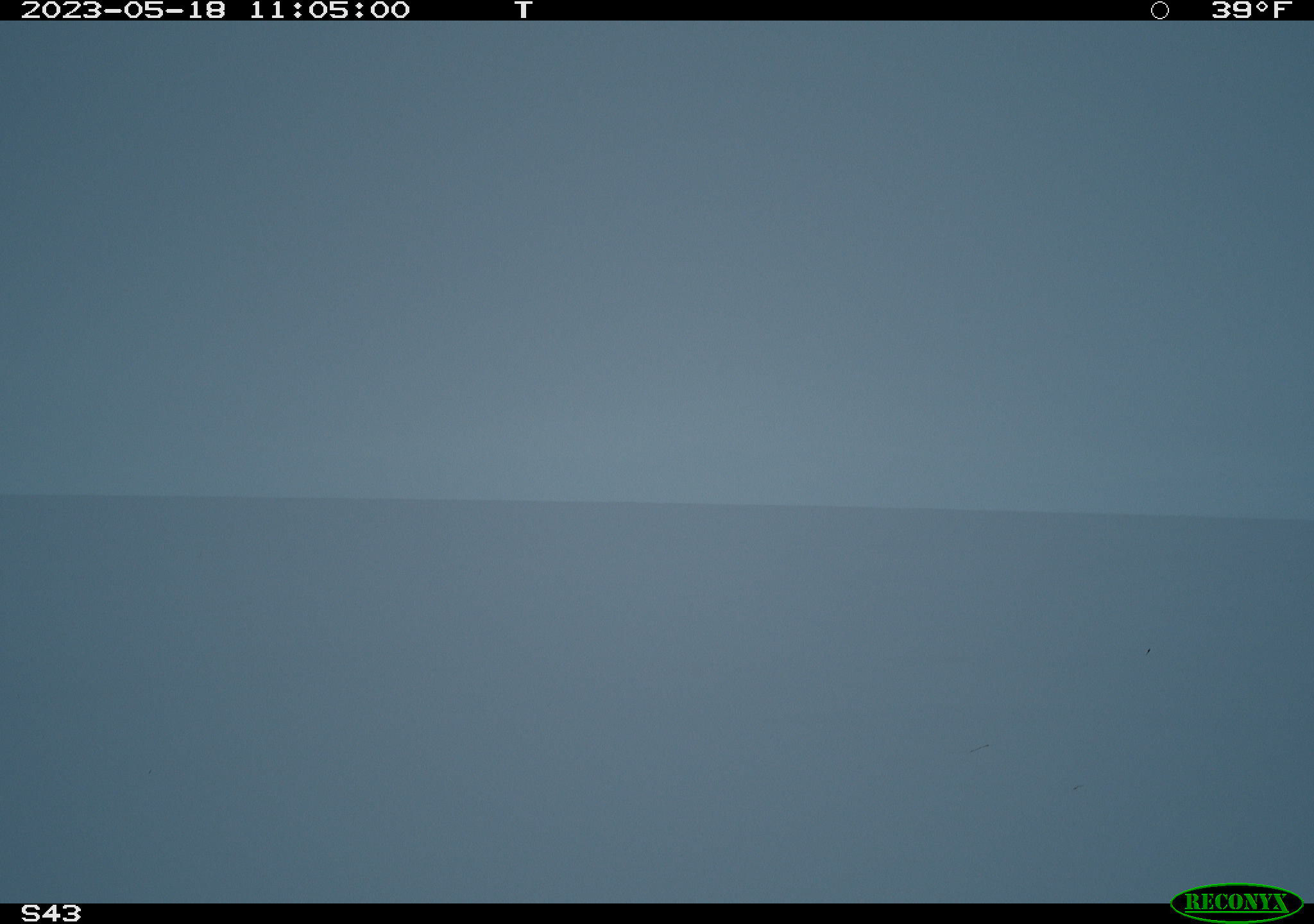Click the small mark at lower right
The width and height of the screenshot is (1314, 924).
click(x=1078, y=787)
